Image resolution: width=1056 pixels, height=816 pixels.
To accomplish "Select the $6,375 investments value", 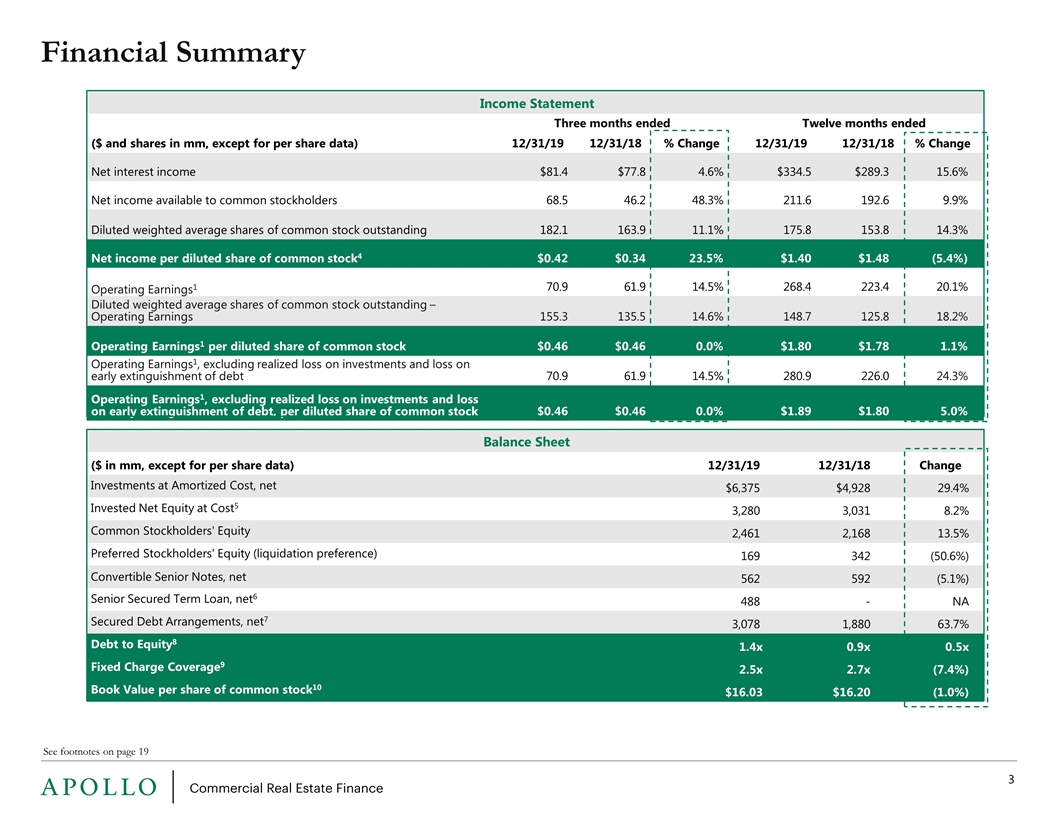I will [742, 488].
